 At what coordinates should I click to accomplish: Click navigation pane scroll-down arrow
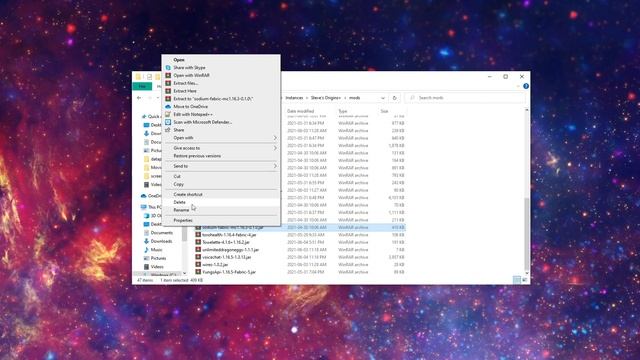[184, 273]
